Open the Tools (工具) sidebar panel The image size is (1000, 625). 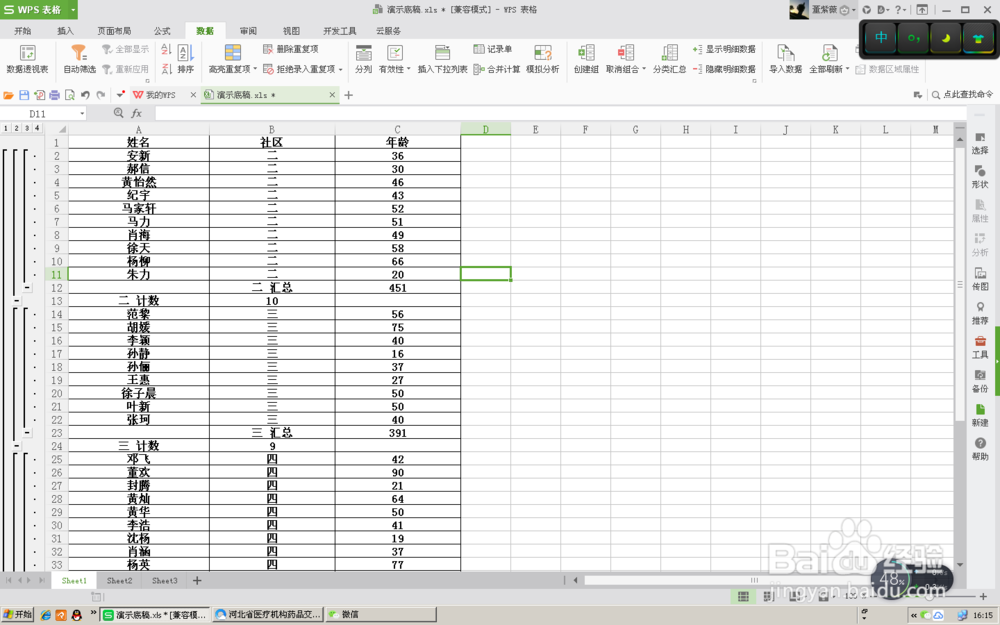coord(980,348)
